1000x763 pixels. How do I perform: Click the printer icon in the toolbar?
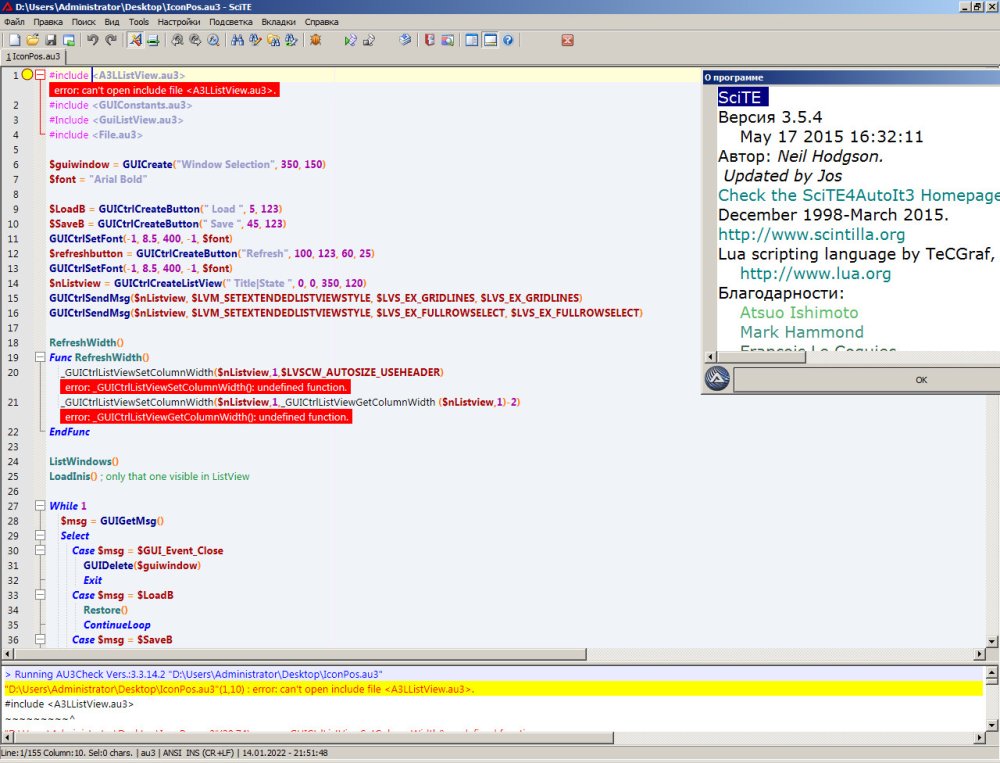click(x=154, y=40)
